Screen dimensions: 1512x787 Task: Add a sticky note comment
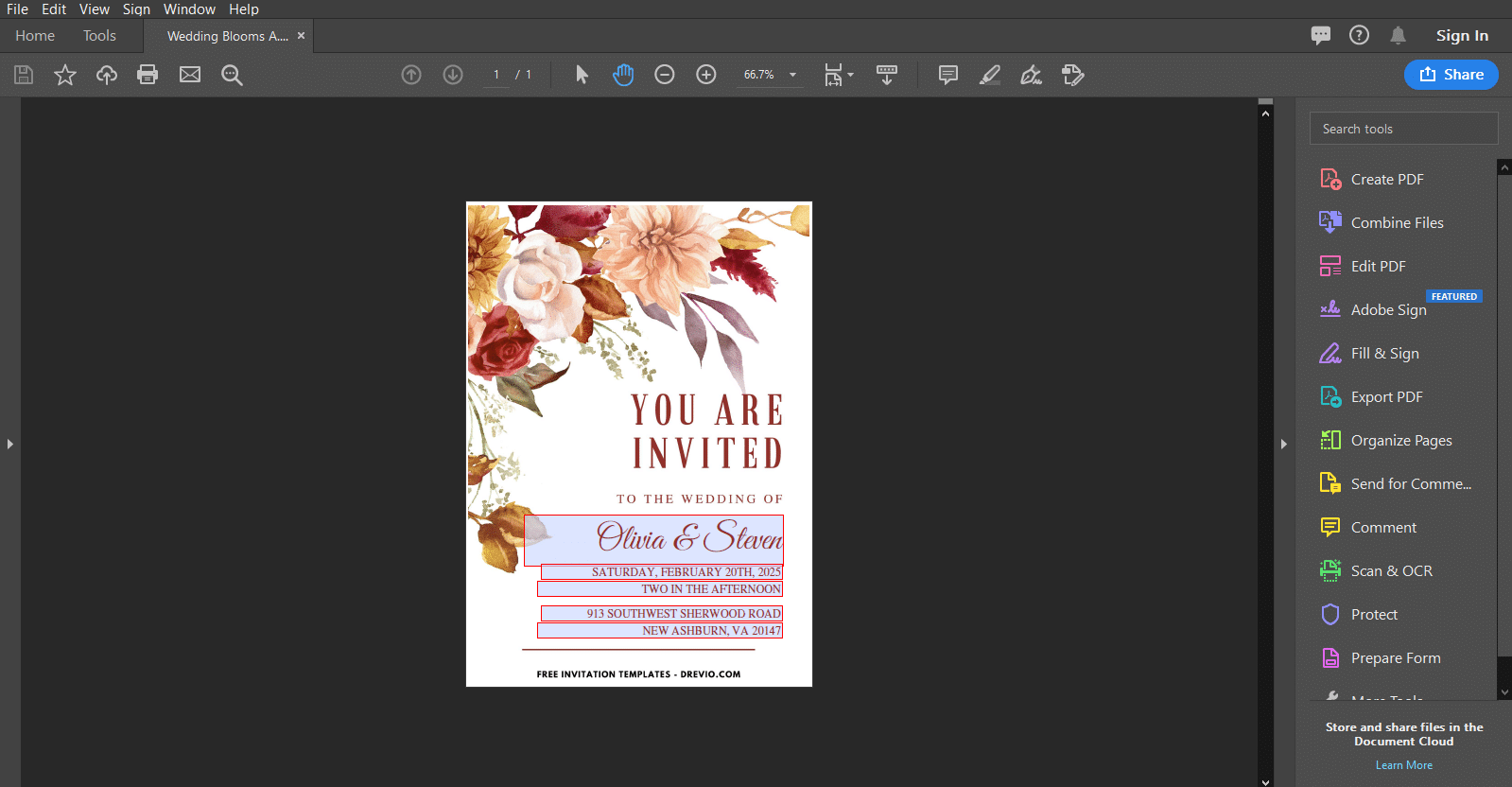(948, 75)
